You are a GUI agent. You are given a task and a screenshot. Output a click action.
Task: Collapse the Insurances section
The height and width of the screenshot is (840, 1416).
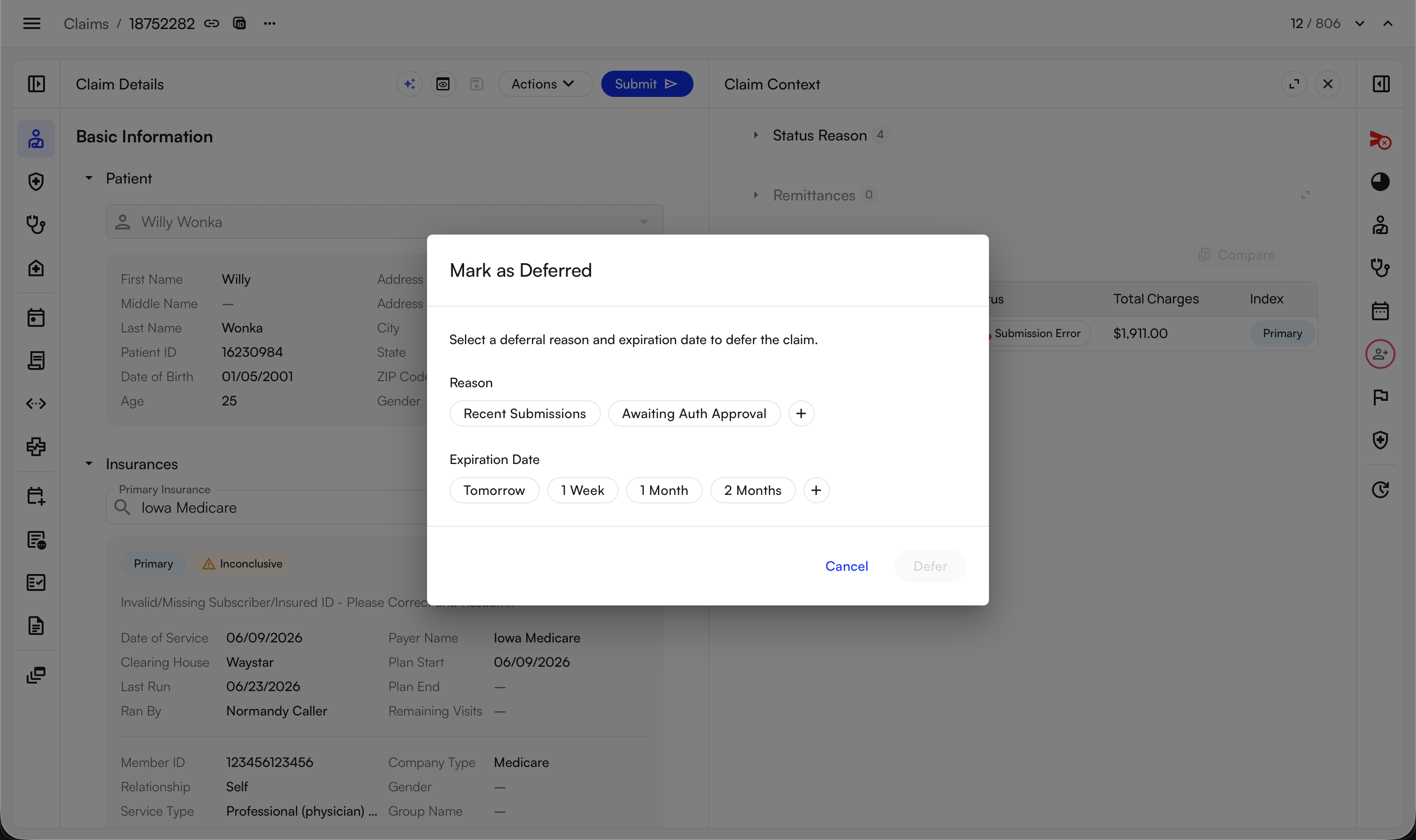tap(88, 464)
